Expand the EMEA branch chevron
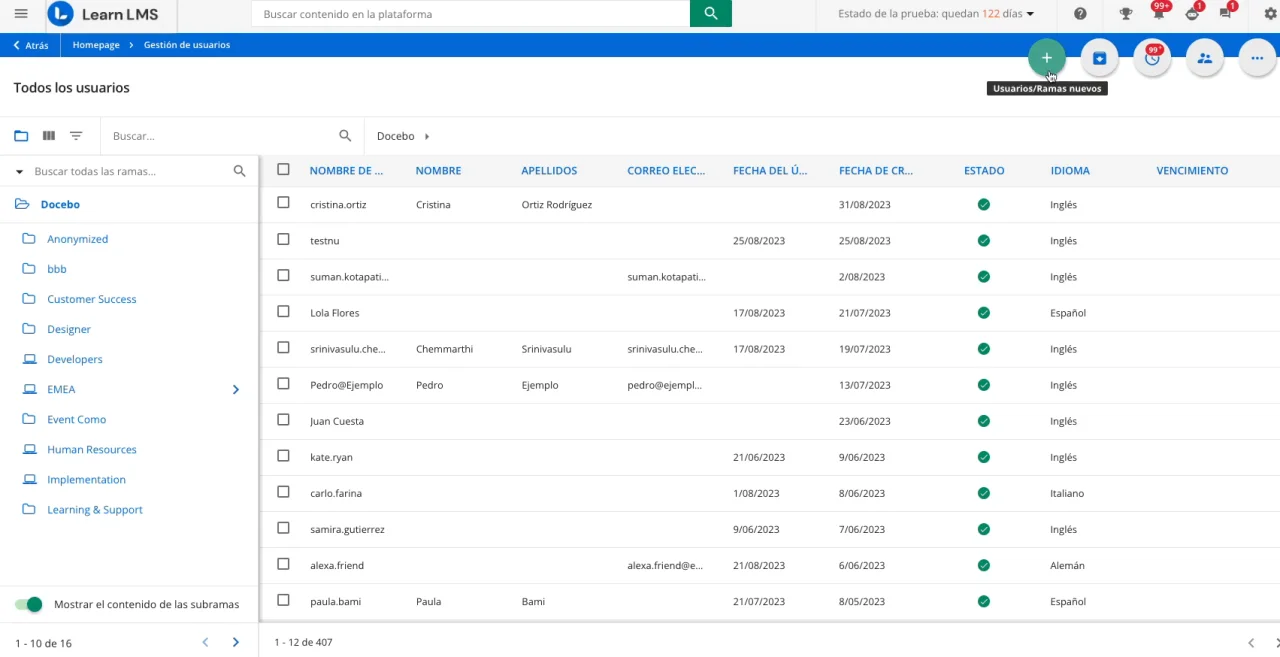 pyautogui.click(x=236, y=390)
